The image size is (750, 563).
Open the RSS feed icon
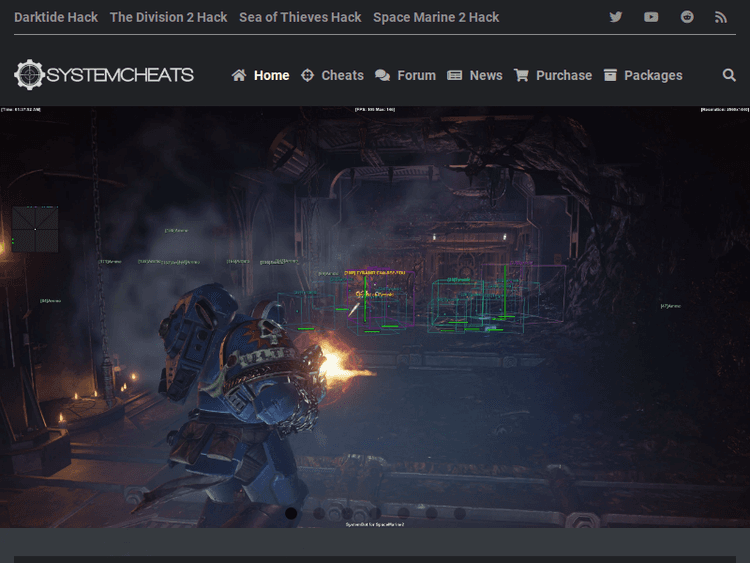click(x=721, y=17)
